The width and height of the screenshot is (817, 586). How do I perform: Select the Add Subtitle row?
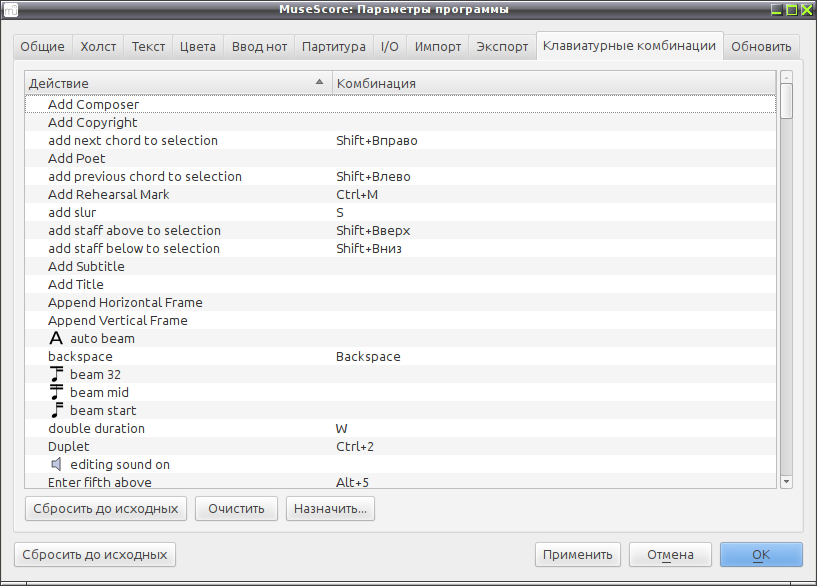click(x=400, y=266)
